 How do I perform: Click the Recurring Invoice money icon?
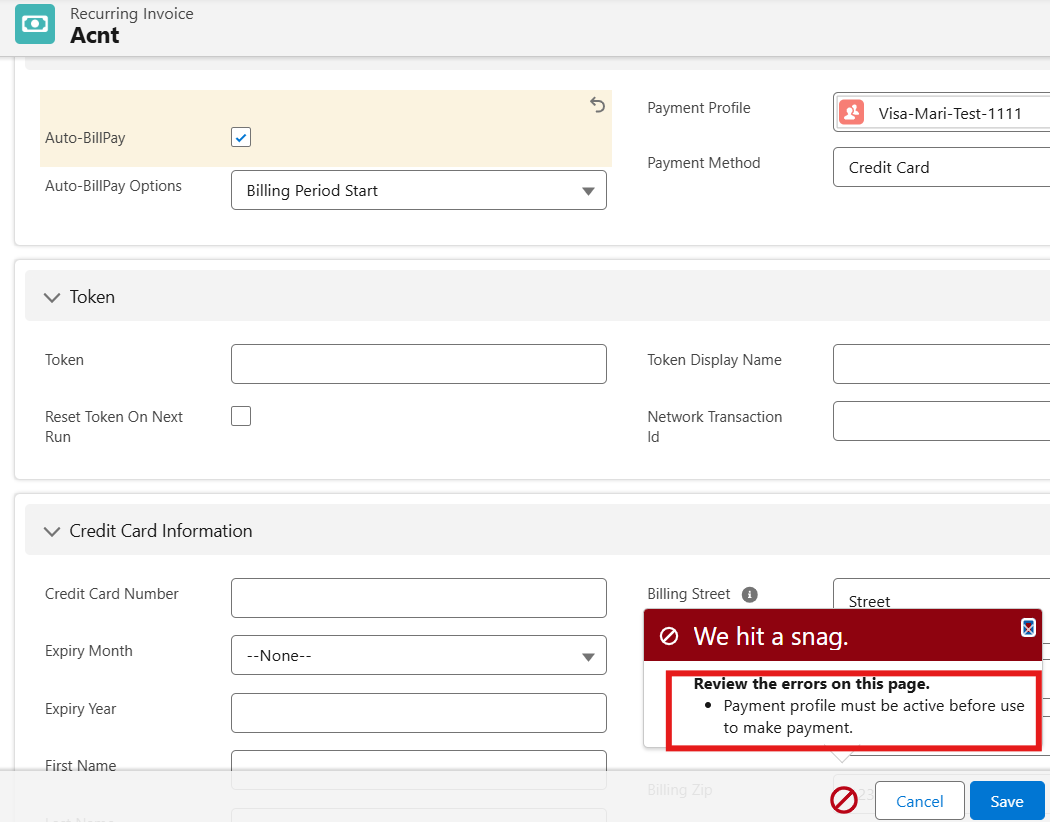tap(35, 24)
